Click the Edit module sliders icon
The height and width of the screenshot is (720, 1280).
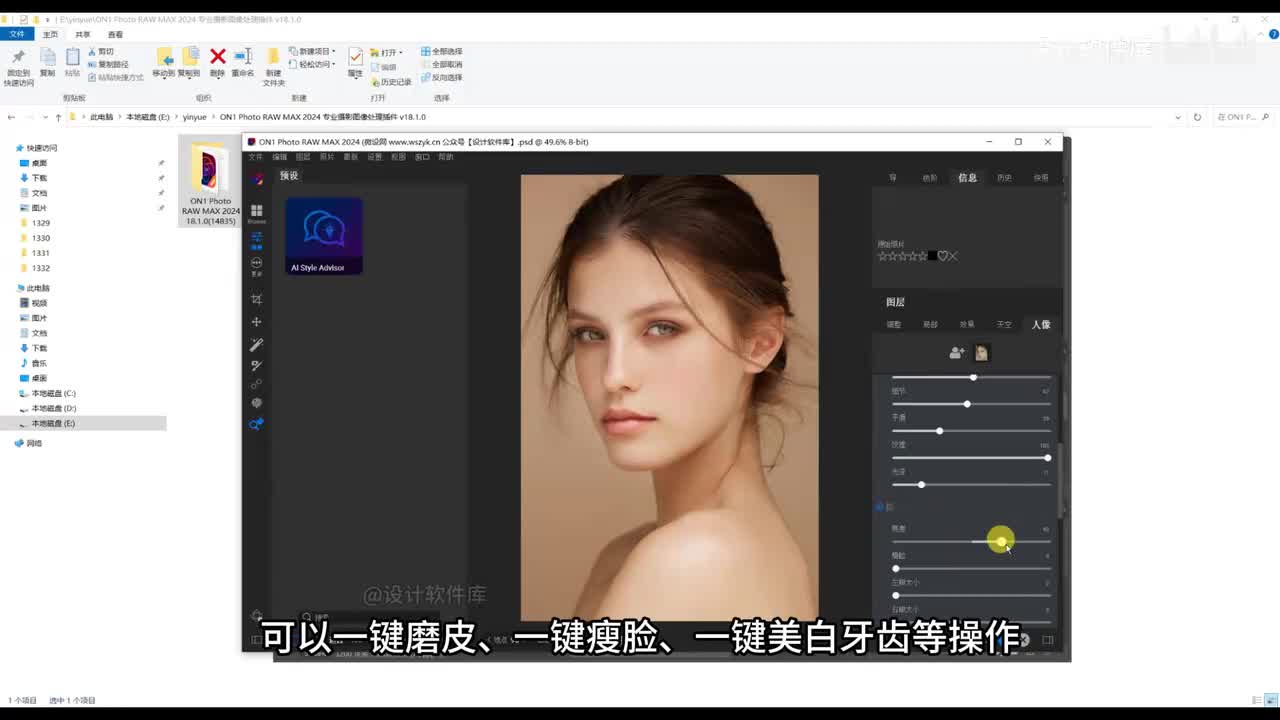[256, 238]
